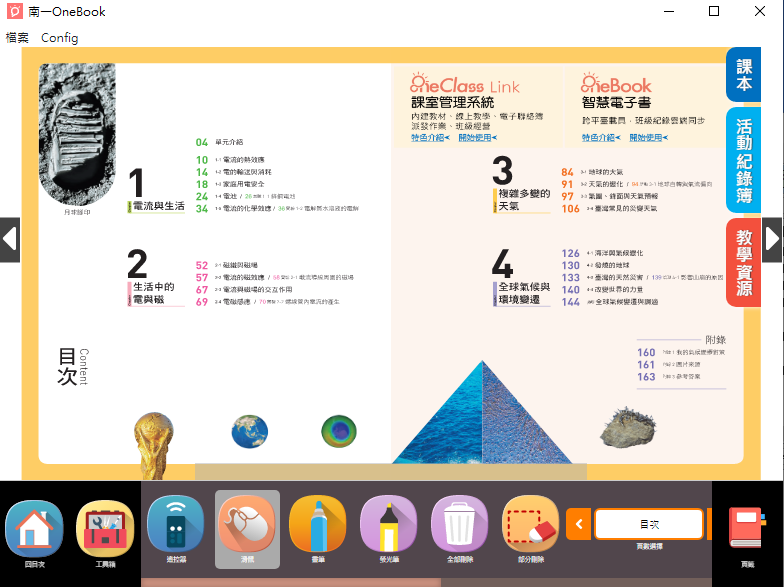
Task: Go to next page with right arrow
Action: coord(773,239)
